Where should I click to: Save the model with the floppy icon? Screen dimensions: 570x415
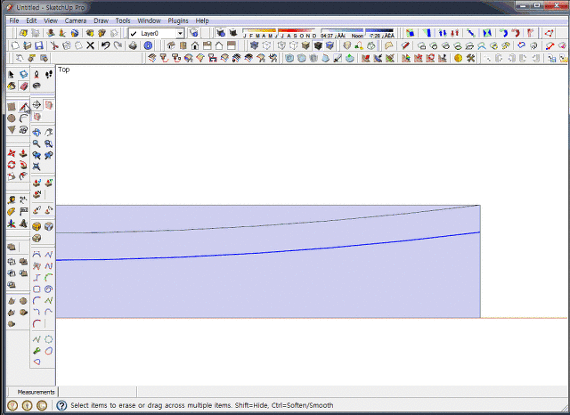(x=39, y=45)
